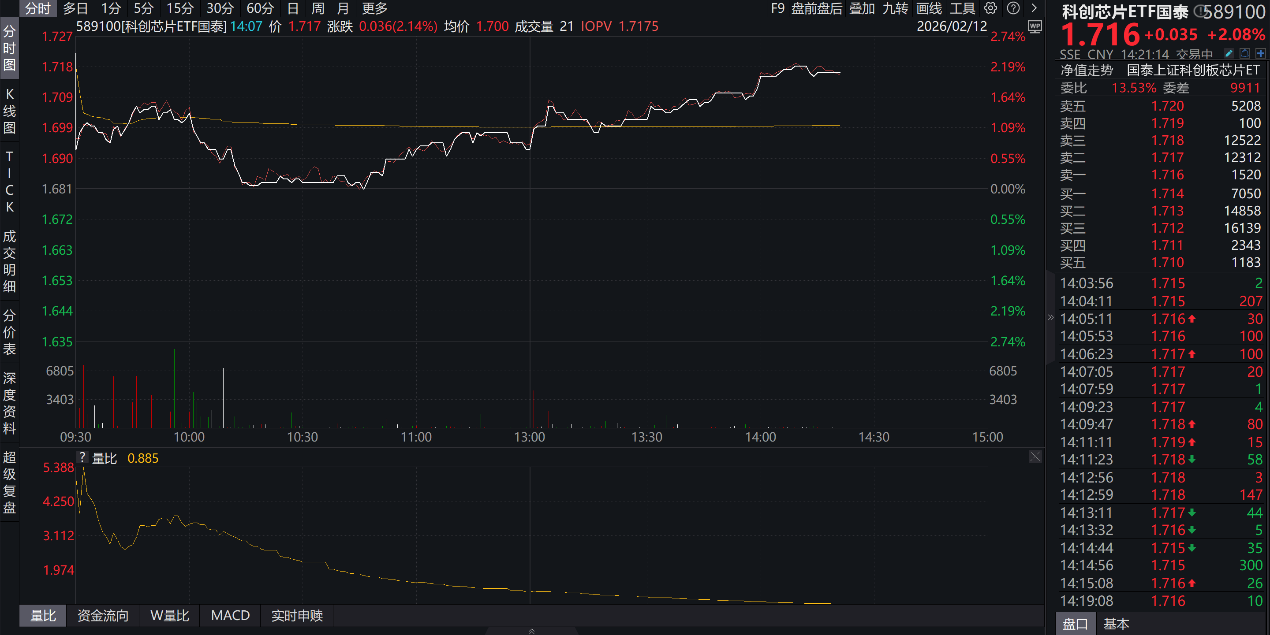The image size is (1270, 635).
Task: Expand 更多 time period options
Action: point(375,8)
